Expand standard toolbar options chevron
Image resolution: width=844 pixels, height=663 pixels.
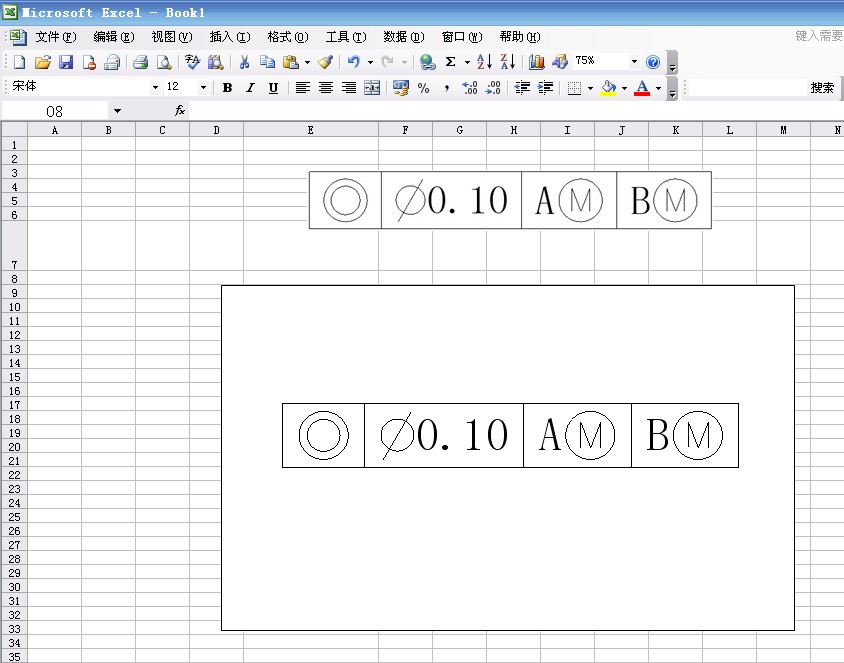672,62
